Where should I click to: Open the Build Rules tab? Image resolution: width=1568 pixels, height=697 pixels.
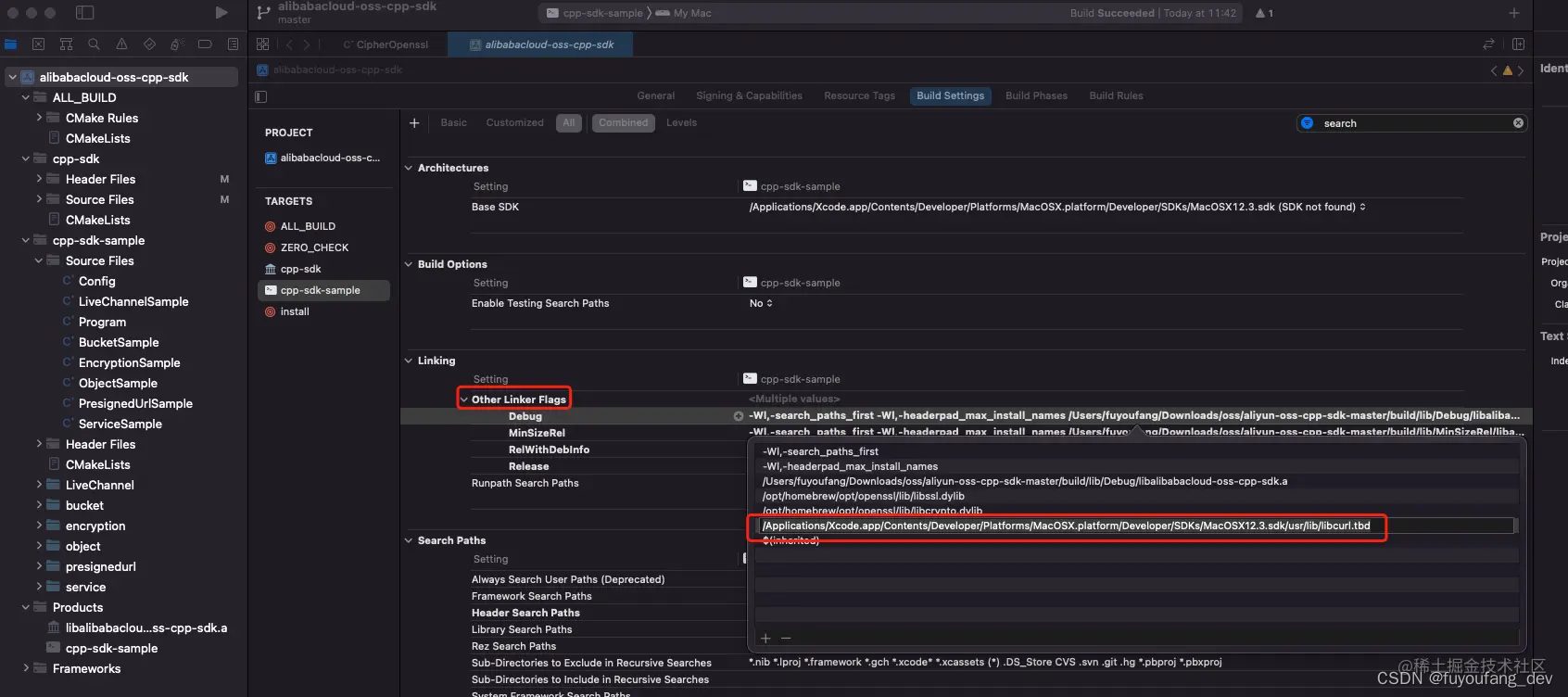pos(1117,95)
